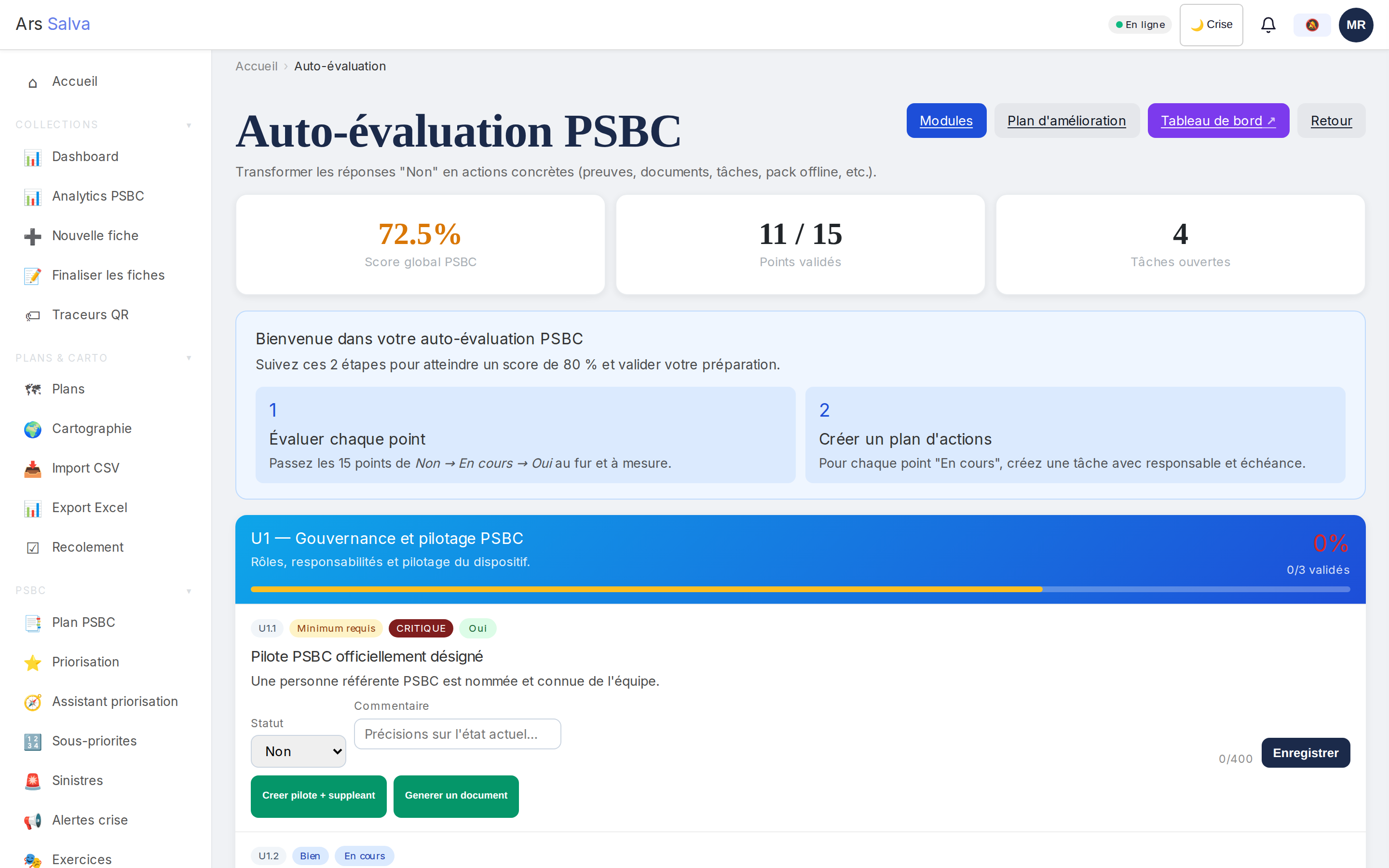
Task: Click the siren icon for Sinistres
Action: click(33, 782)
